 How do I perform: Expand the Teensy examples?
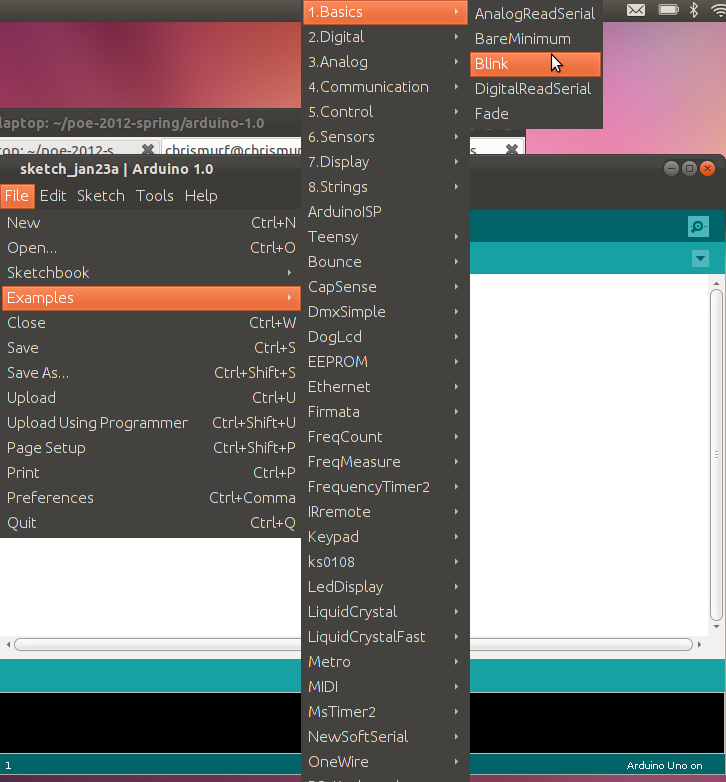385,236
